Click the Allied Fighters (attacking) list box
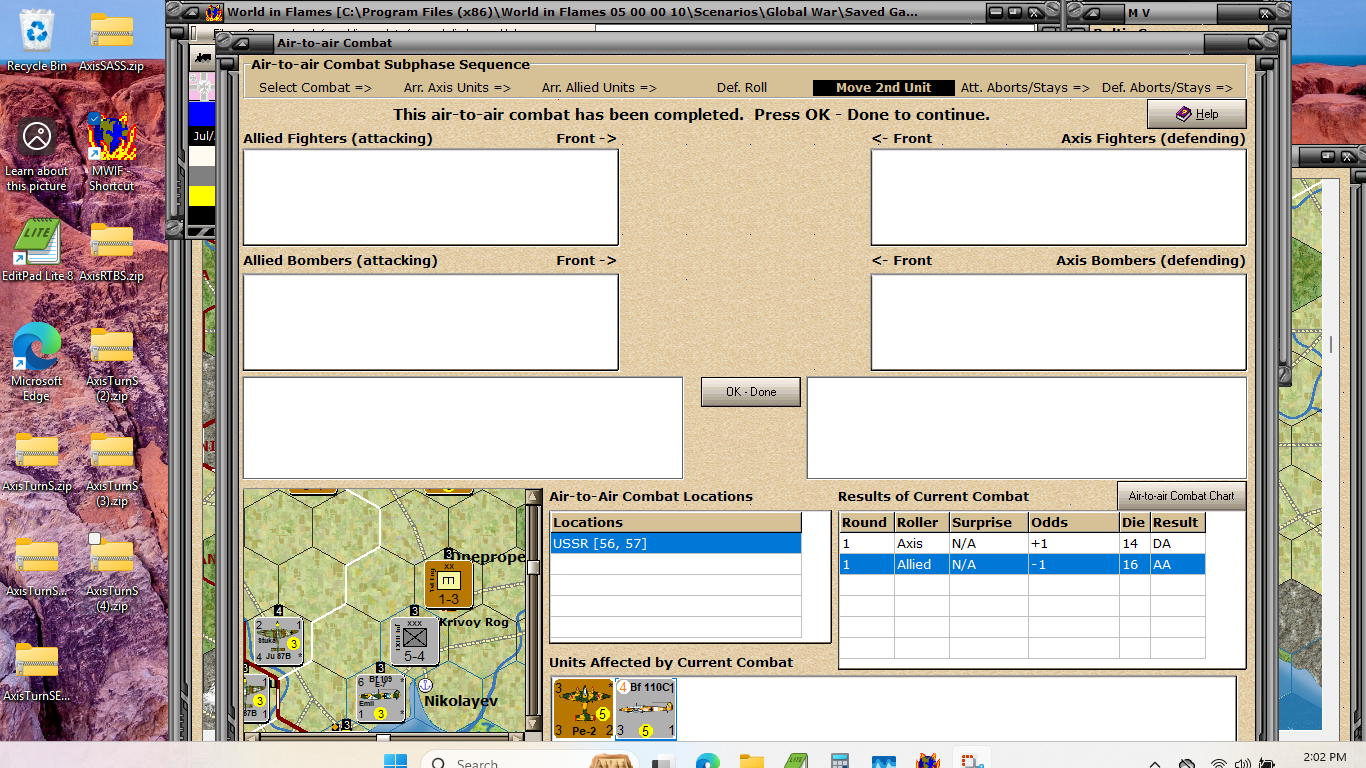Screen dimensions: 1366x768 [431, 197]
